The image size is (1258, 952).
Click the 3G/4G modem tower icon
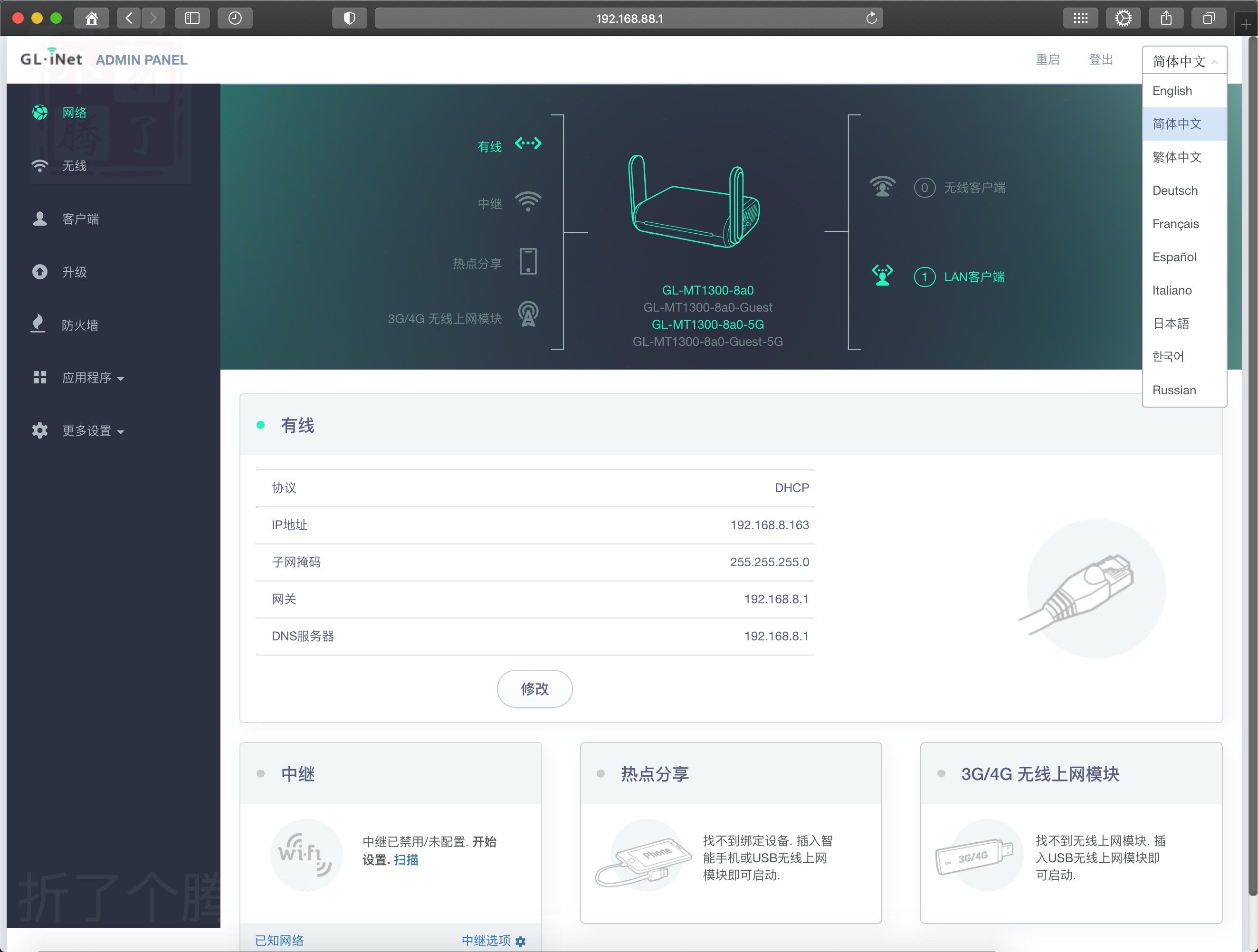click(528, 314)
